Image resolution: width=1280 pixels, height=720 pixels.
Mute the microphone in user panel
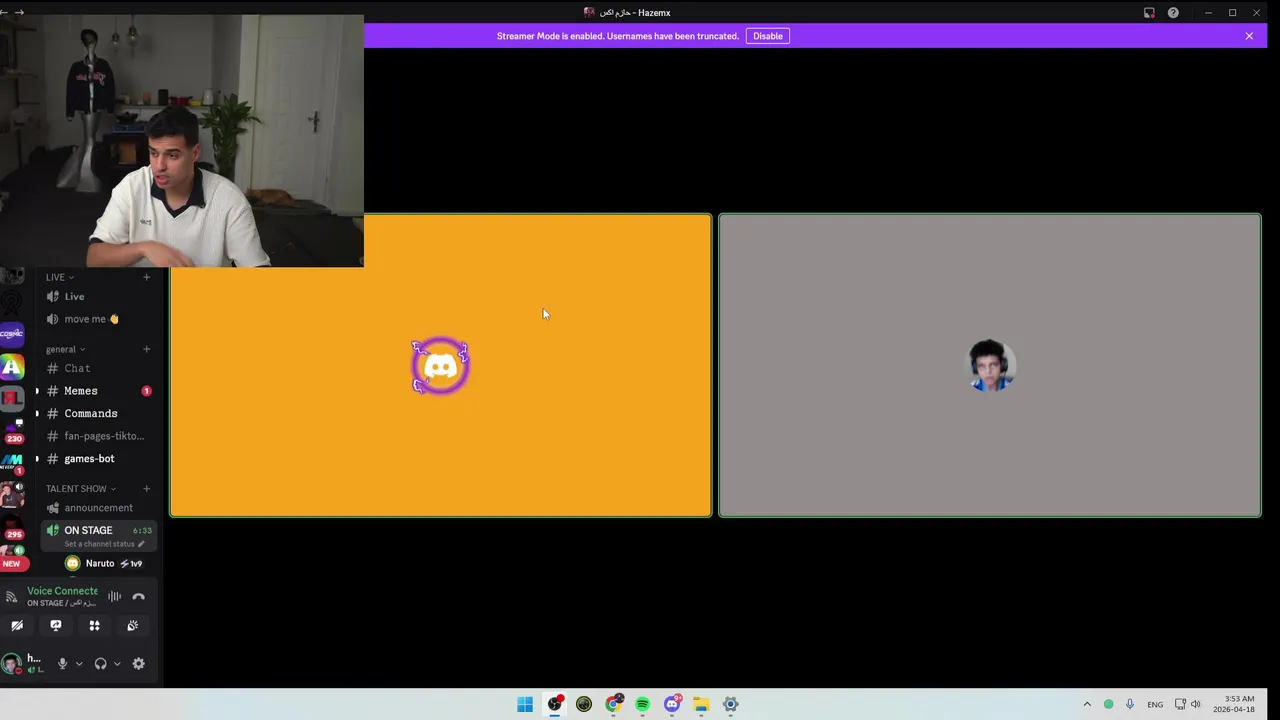point(62,663)
